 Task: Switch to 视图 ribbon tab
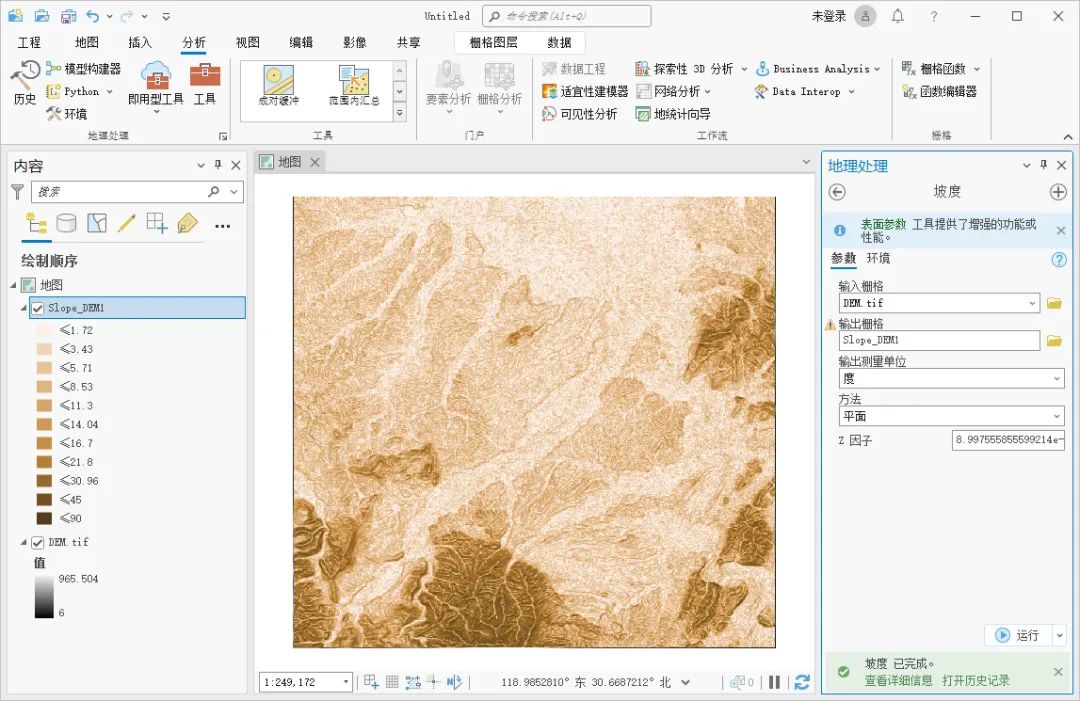pos(247,43)
